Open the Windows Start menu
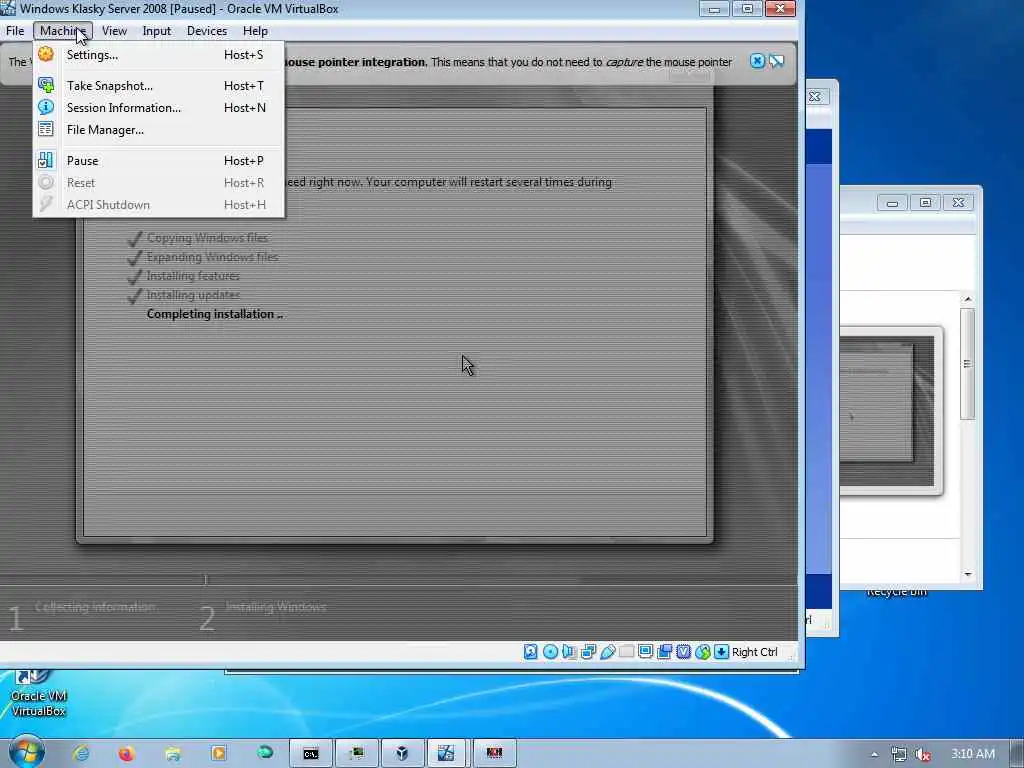 coord(26,752)
